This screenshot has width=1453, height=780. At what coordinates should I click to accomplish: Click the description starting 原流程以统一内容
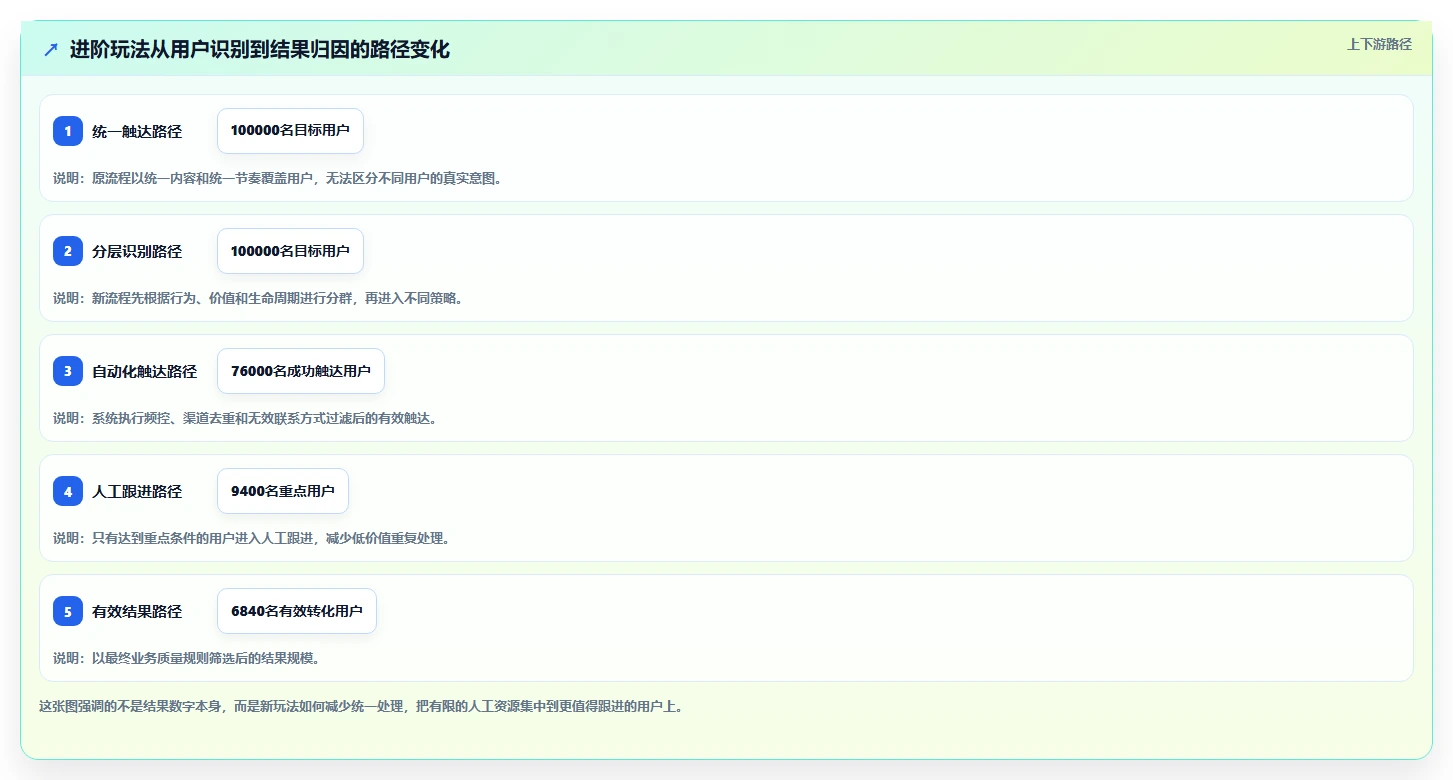(x=278, y=178)
